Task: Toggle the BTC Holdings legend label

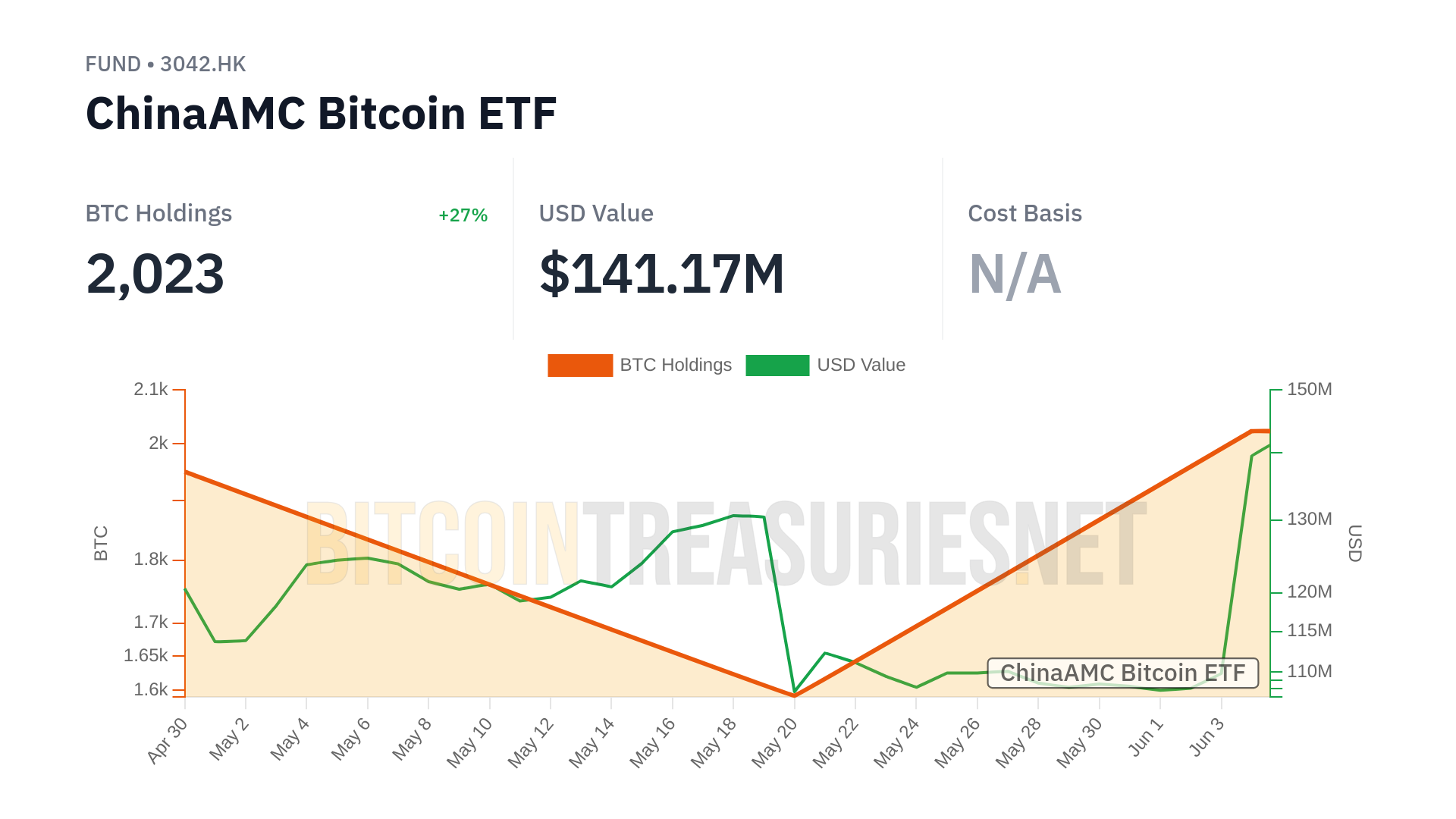Action: [x=676, y=366]
